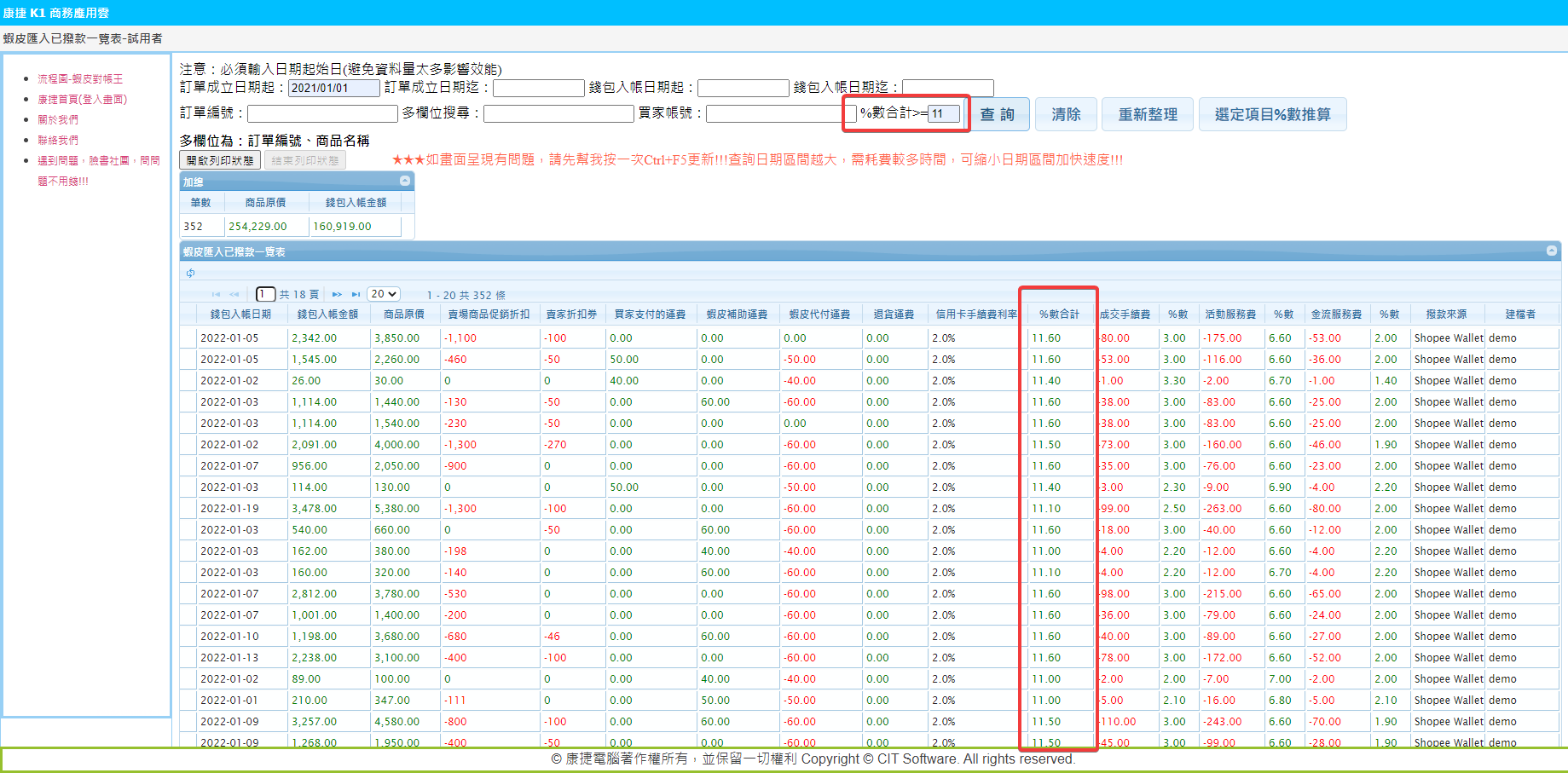Collapse the 加總 summary panel
Screen dimensions: 1568x773
(x=405, y=181)
